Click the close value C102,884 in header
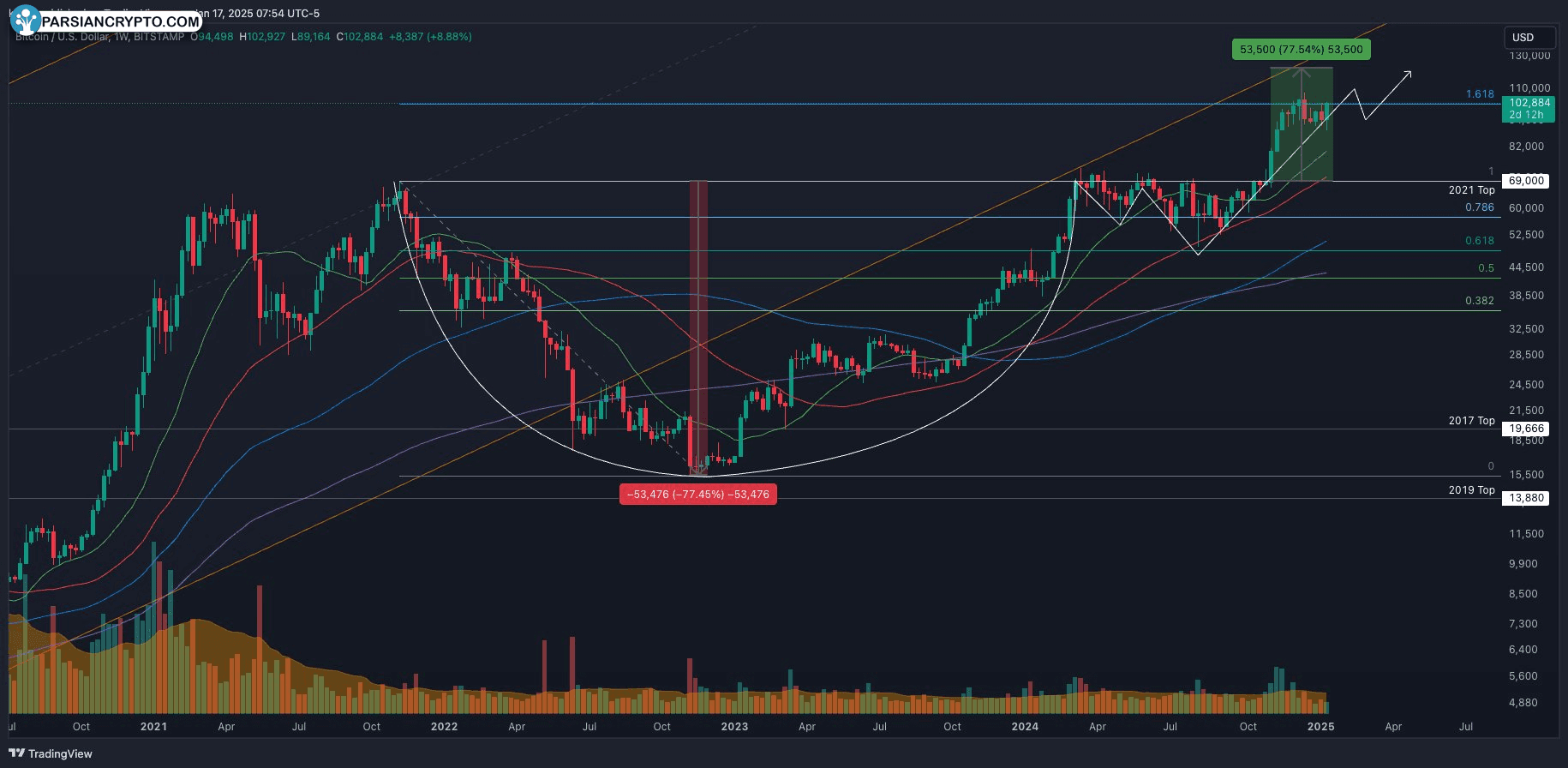The height and width of the screenshot is (768, 1568). pos(360,37)
